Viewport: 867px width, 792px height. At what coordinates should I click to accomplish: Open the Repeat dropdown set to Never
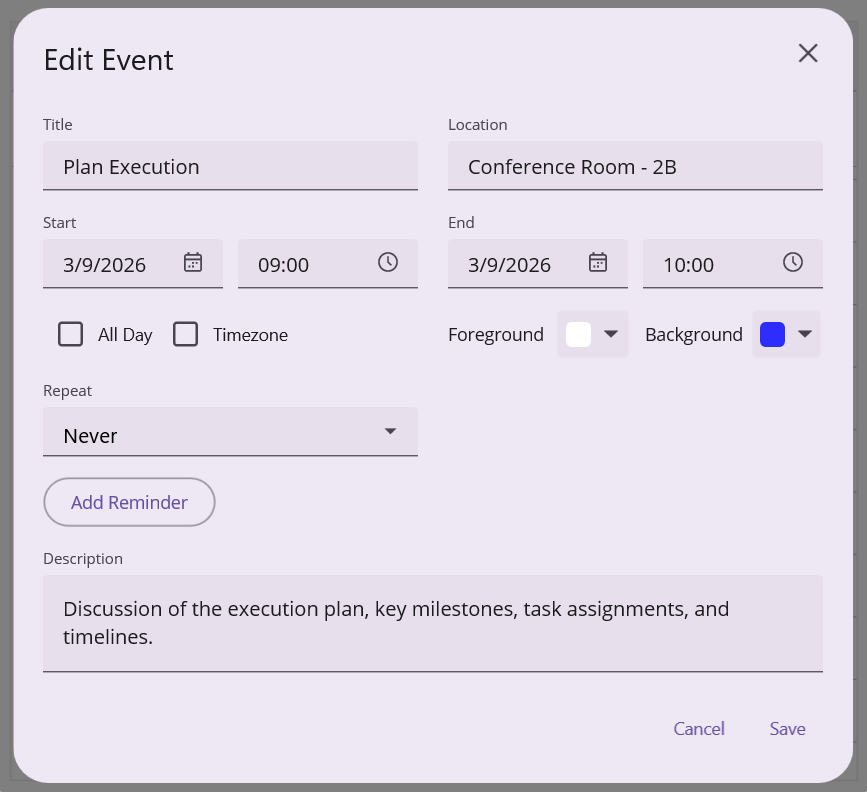pos(231,431)
